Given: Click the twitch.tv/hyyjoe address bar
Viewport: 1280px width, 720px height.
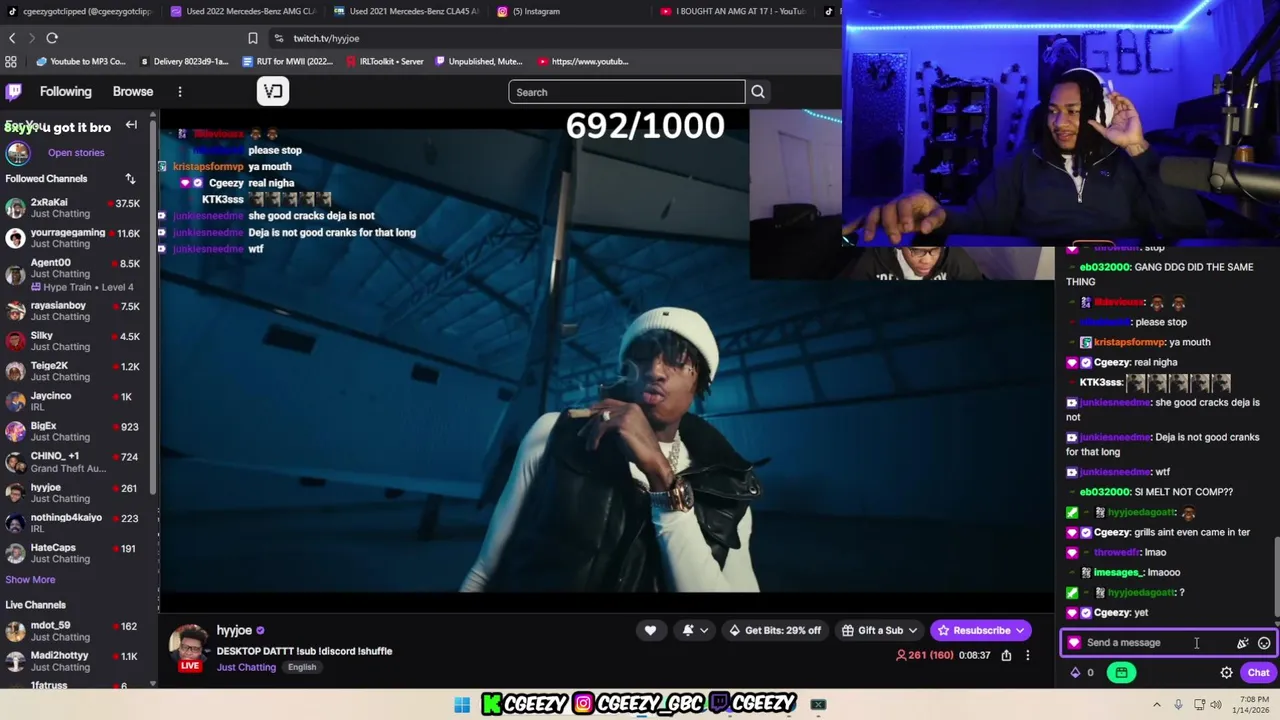Looking at the screenshot, I should 326,38.
